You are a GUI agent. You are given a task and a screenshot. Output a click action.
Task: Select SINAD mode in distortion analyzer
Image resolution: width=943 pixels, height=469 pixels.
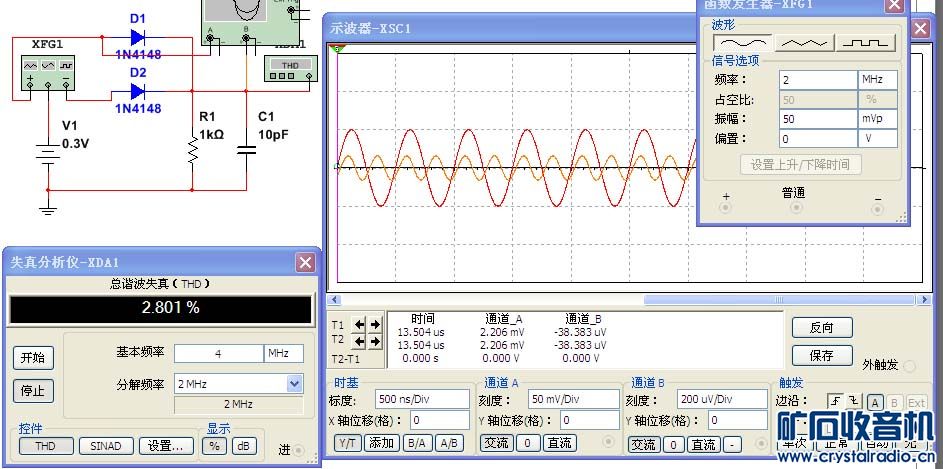tap(105, 446)
